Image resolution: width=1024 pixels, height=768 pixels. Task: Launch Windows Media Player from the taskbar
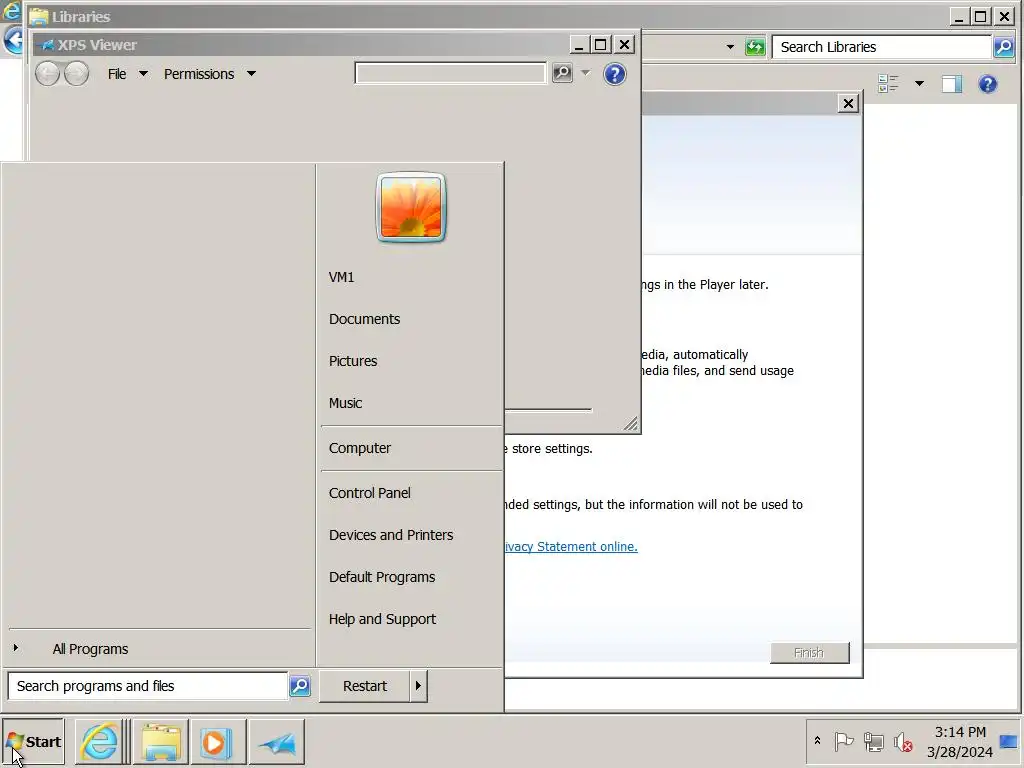(x=218, y=742)
